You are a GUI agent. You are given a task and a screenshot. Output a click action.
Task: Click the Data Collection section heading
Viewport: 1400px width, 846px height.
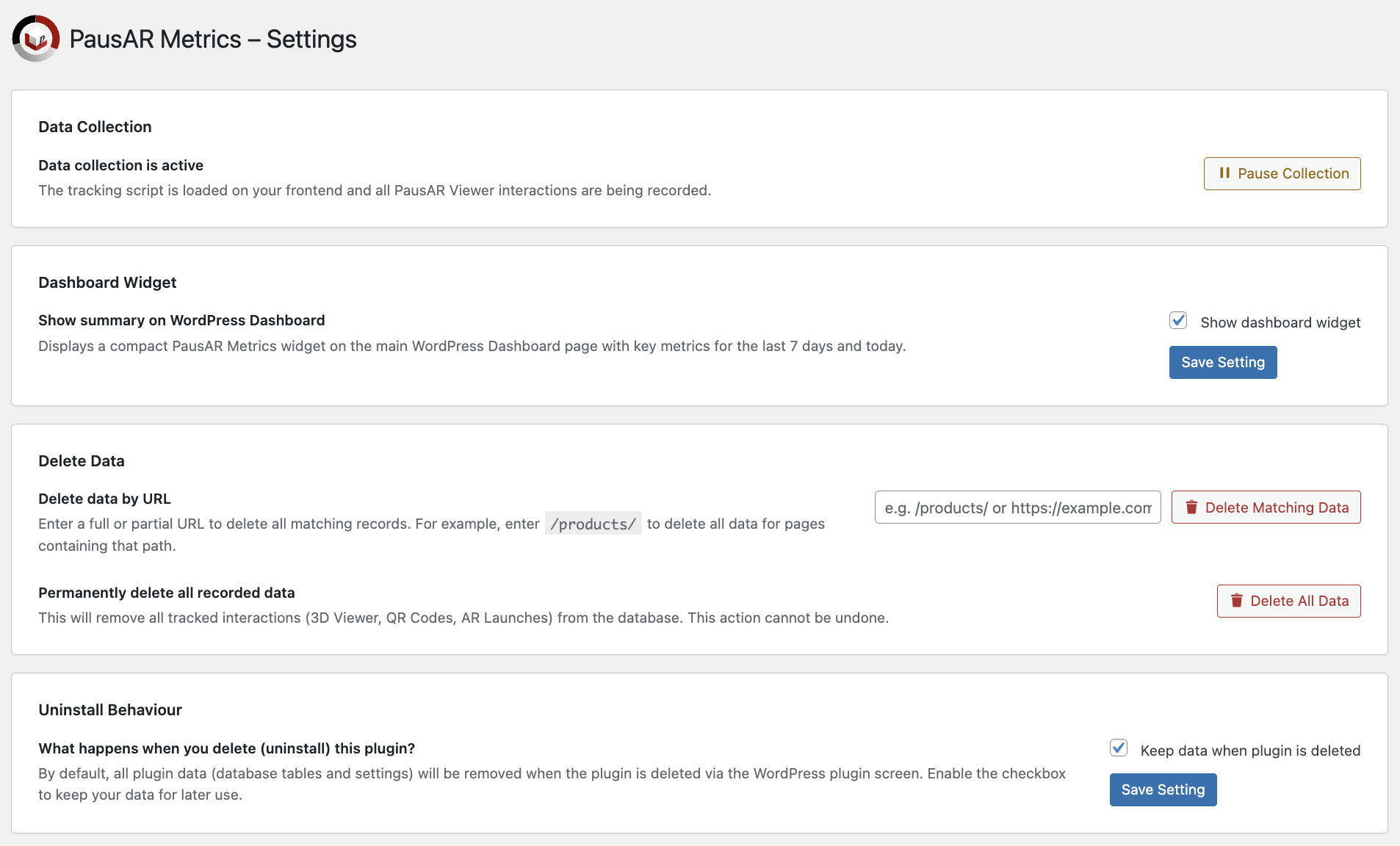tap(95, 126)
